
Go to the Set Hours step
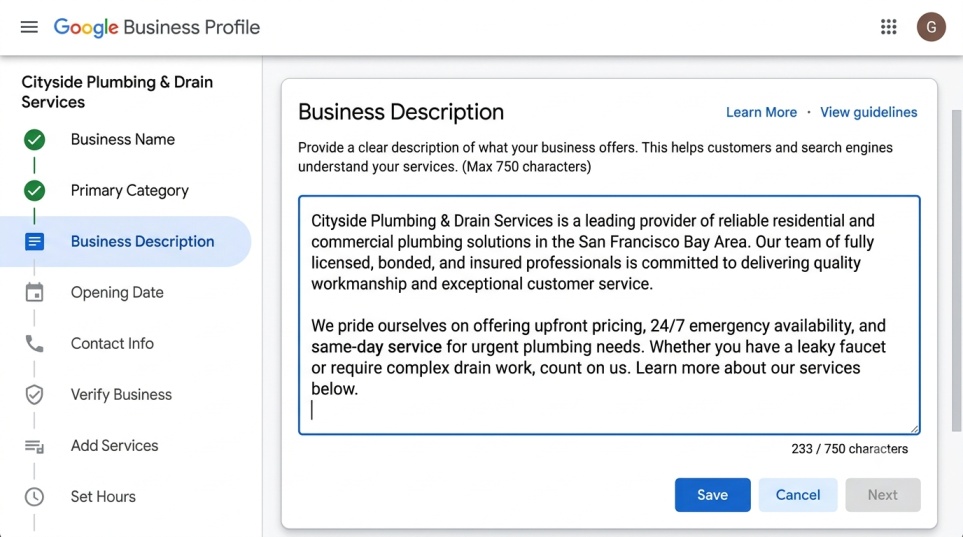point(103,496)
